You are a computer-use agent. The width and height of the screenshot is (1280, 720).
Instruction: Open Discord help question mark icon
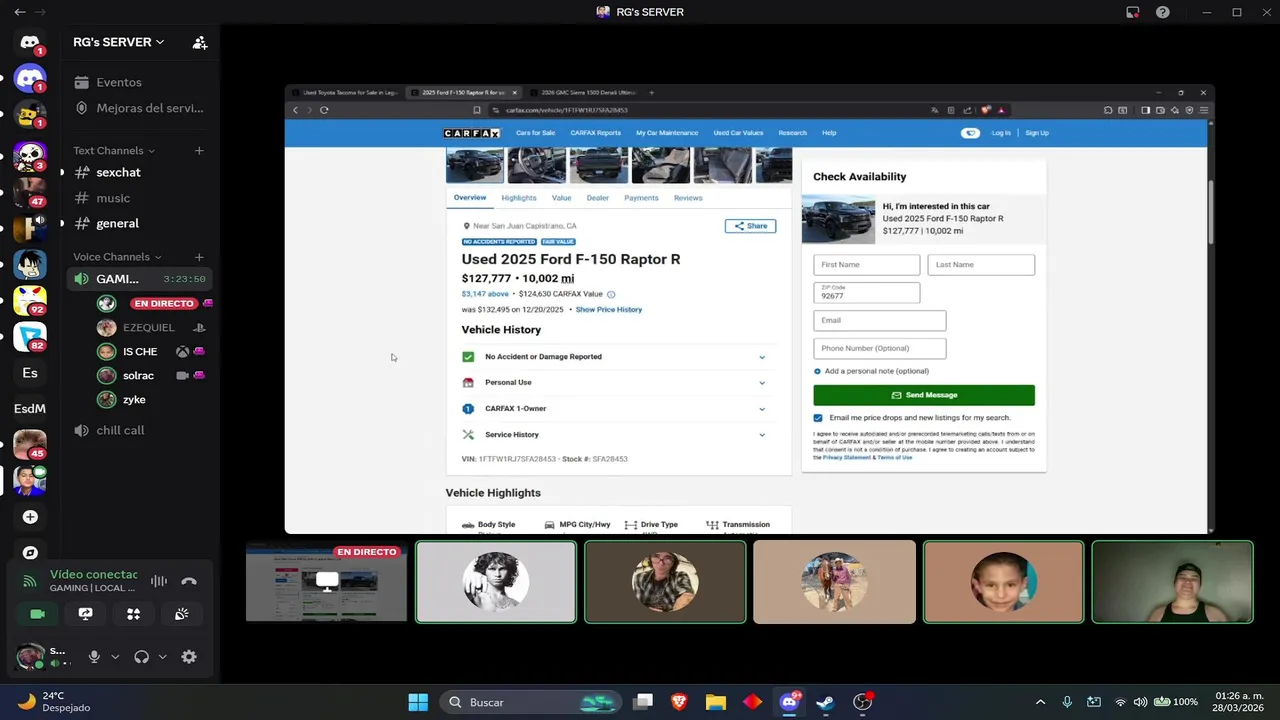[1163, 12]
